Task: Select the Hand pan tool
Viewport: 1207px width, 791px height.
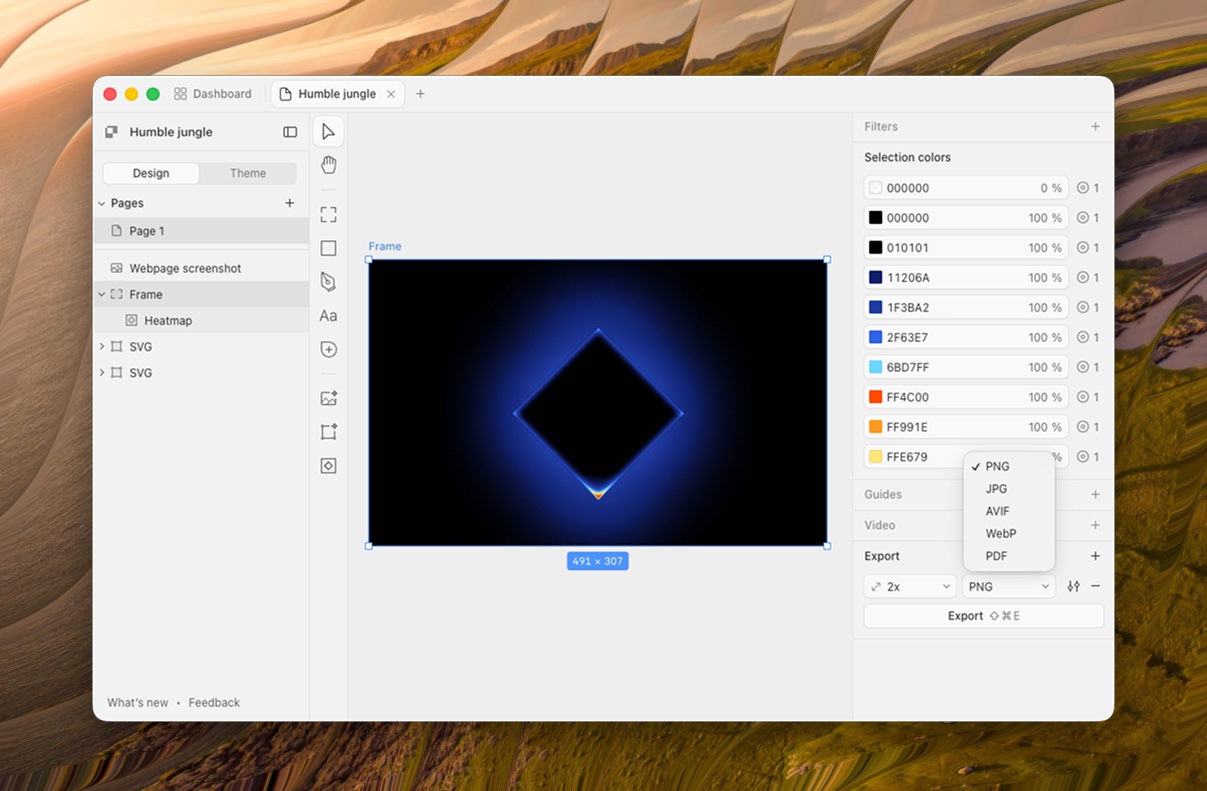Action: pyautogui.click(x=328, y=165)
